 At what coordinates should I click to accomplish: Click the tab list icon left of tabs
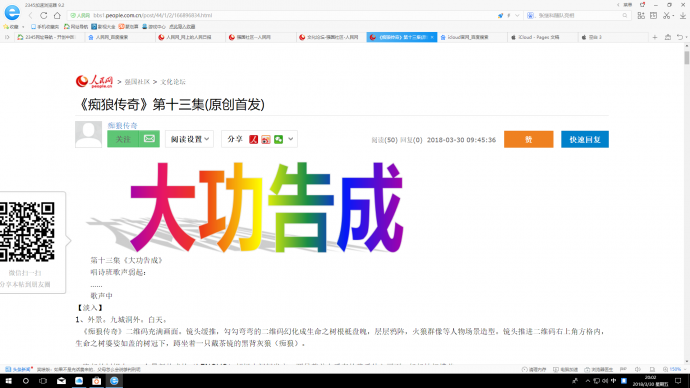coord(7,37)
